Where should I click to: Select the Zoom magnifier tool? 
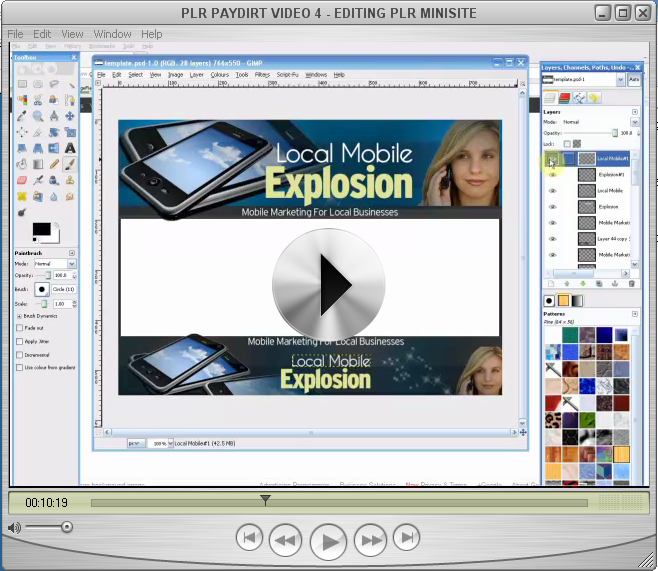point(38,116)
